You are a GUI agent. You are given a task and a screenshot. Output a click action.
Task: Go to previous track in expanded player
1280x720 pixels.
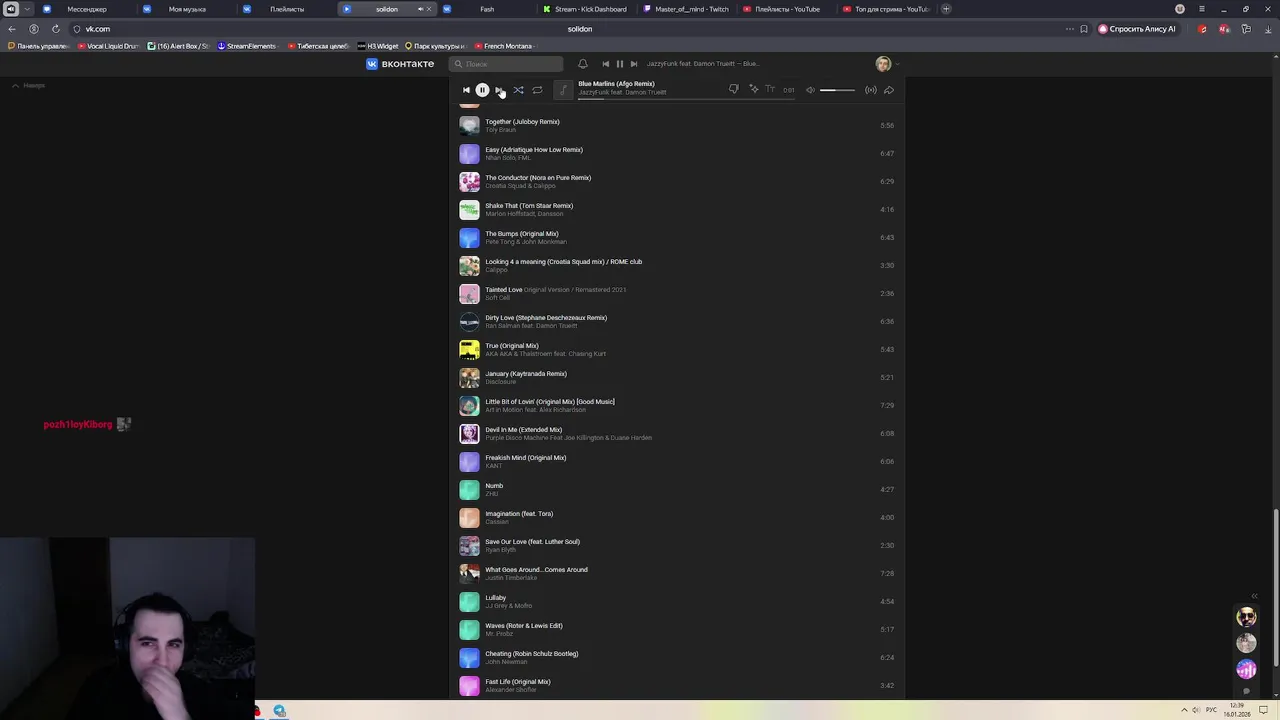466,90
